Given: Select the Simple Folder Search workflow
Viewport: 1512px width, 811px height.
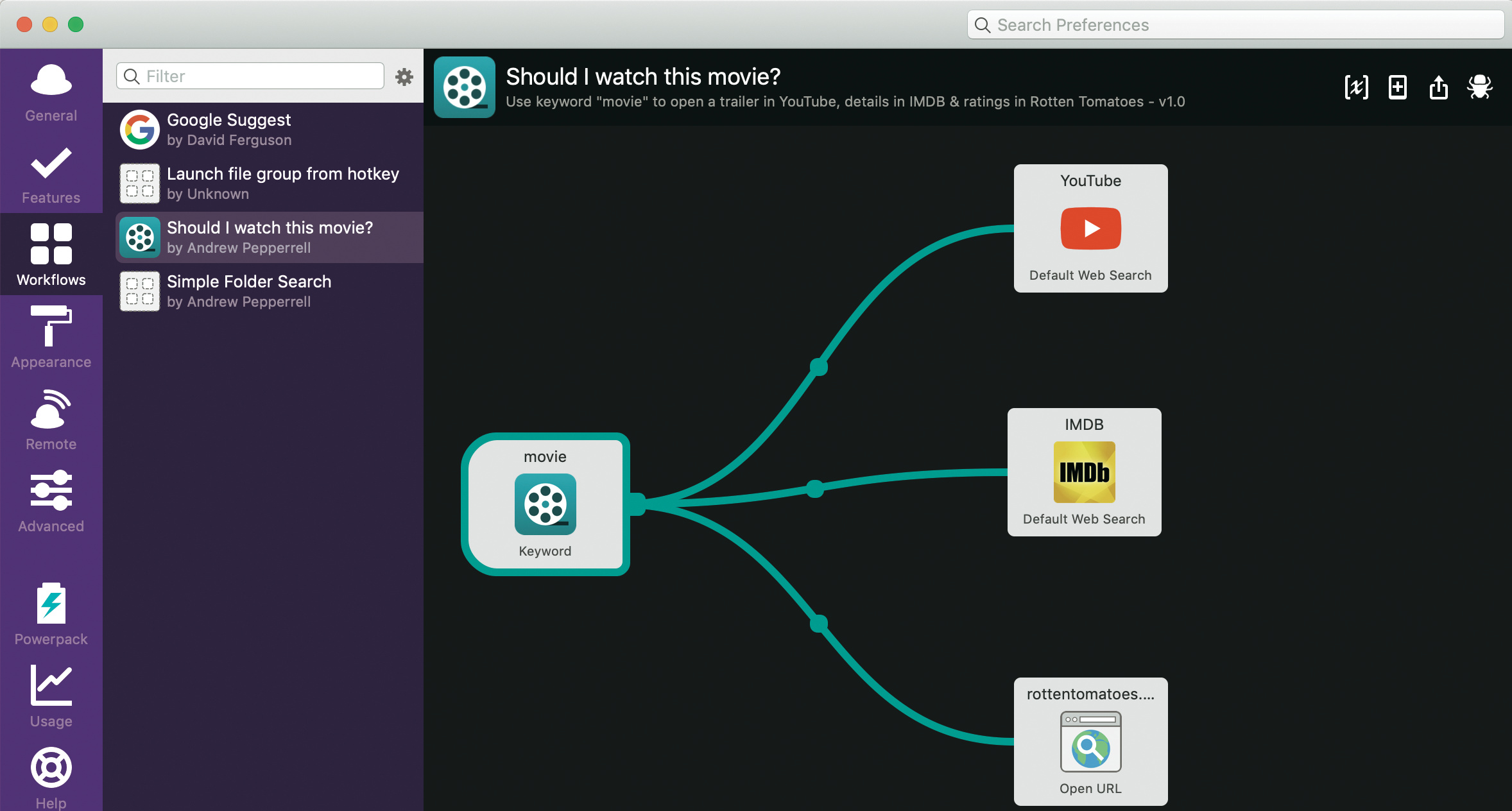Looking at the screenshot, I should pos(270,291).
